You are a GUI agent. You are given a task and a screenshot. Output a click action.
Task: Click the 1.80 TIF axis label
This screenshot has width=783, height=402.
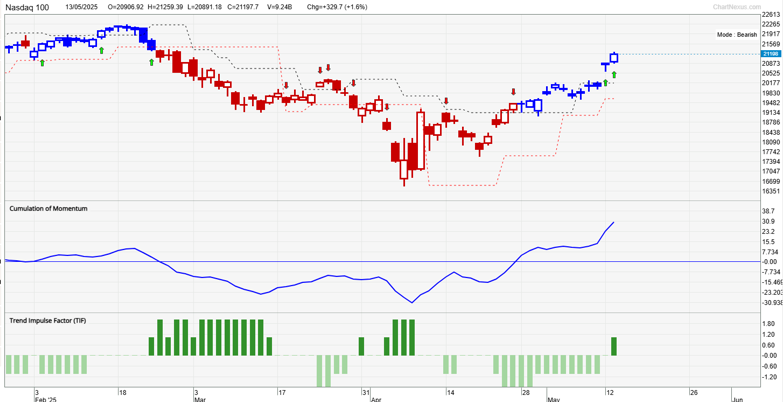[769, 324]
